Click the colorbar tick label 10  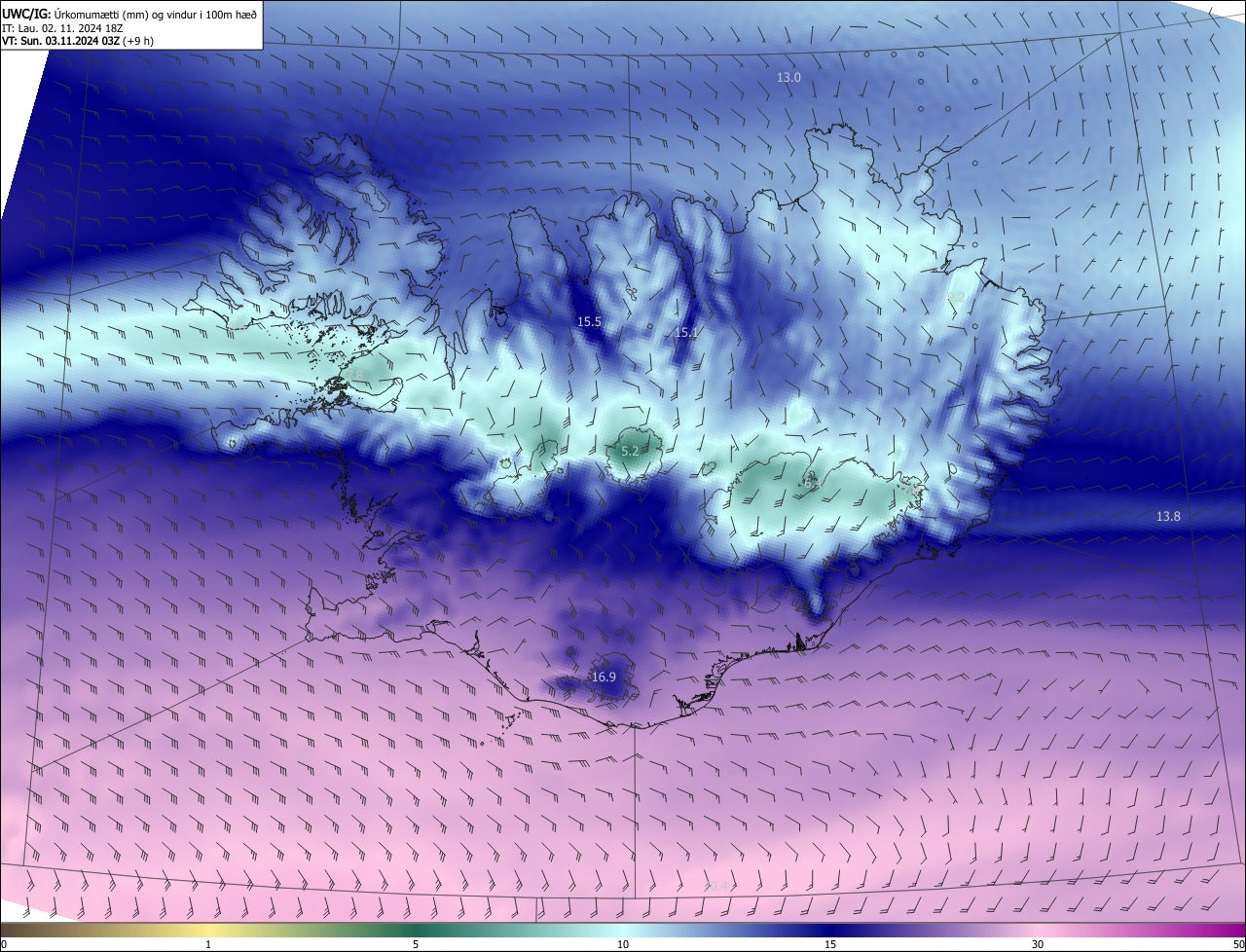(x=623, y=944)
